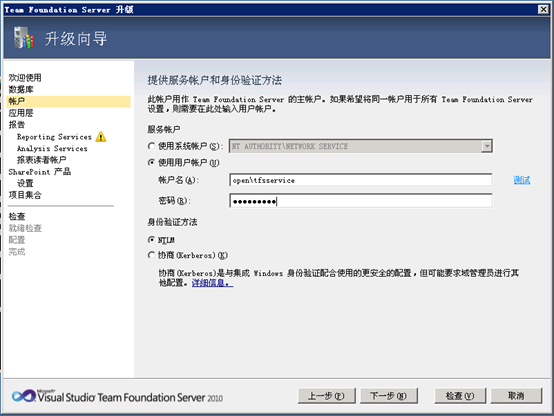Select the 使用用户帐户 radio button

[x=151, y=163]
